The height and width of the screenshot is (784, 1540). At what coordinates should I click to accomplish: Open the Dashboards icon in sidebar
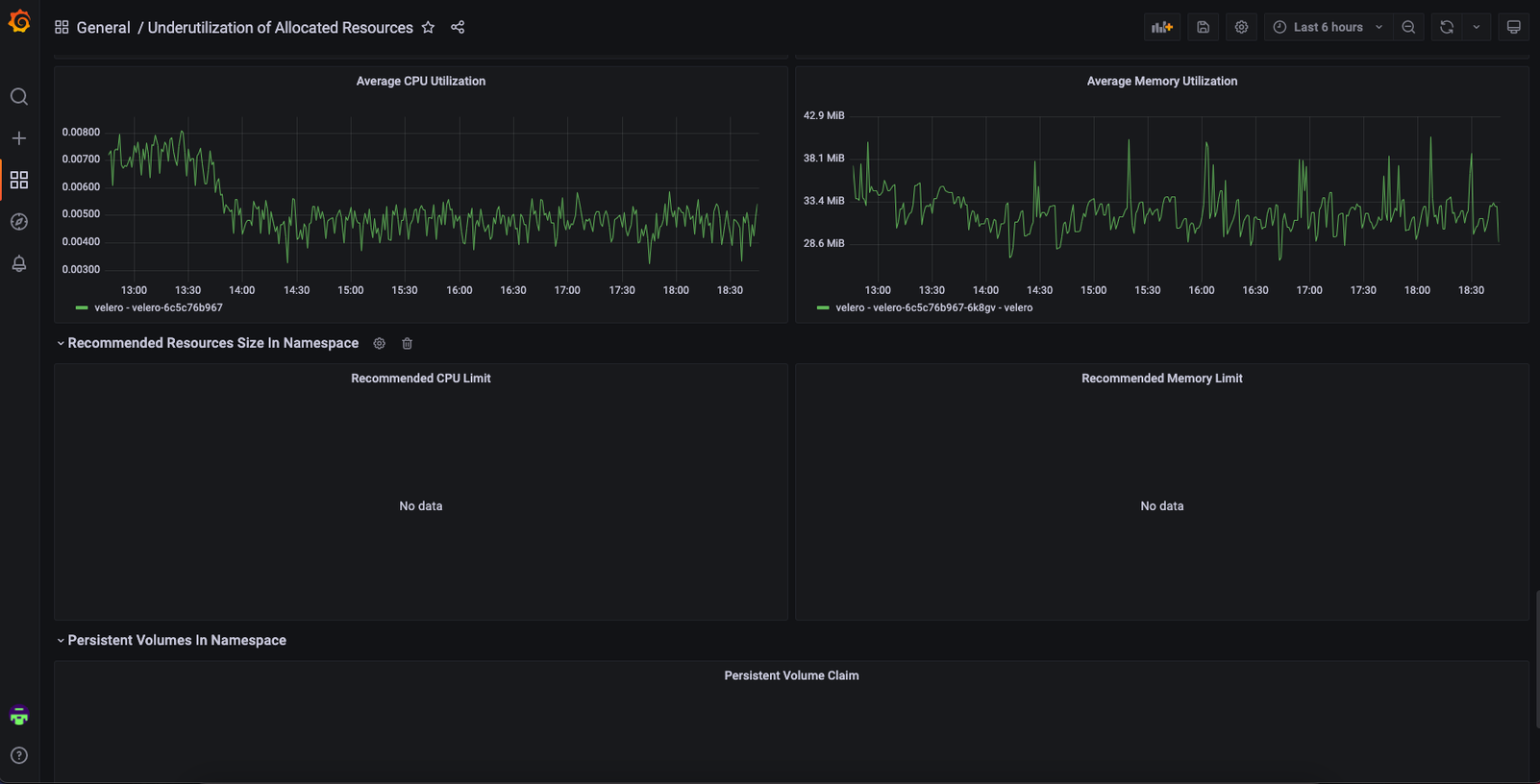click(x=19, y=180)
